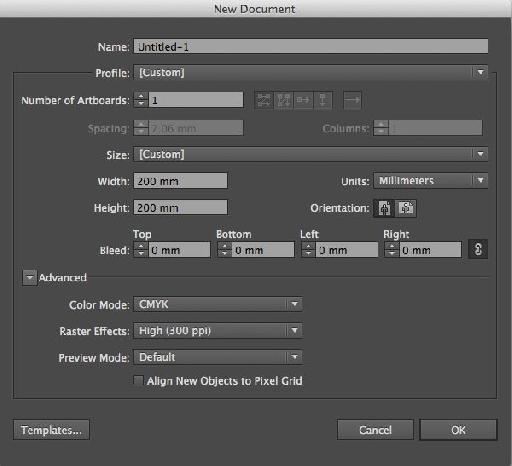Open the Color Mode CMYK dropdown
This screenshot has height=466, width=512.
pos(218,304)
